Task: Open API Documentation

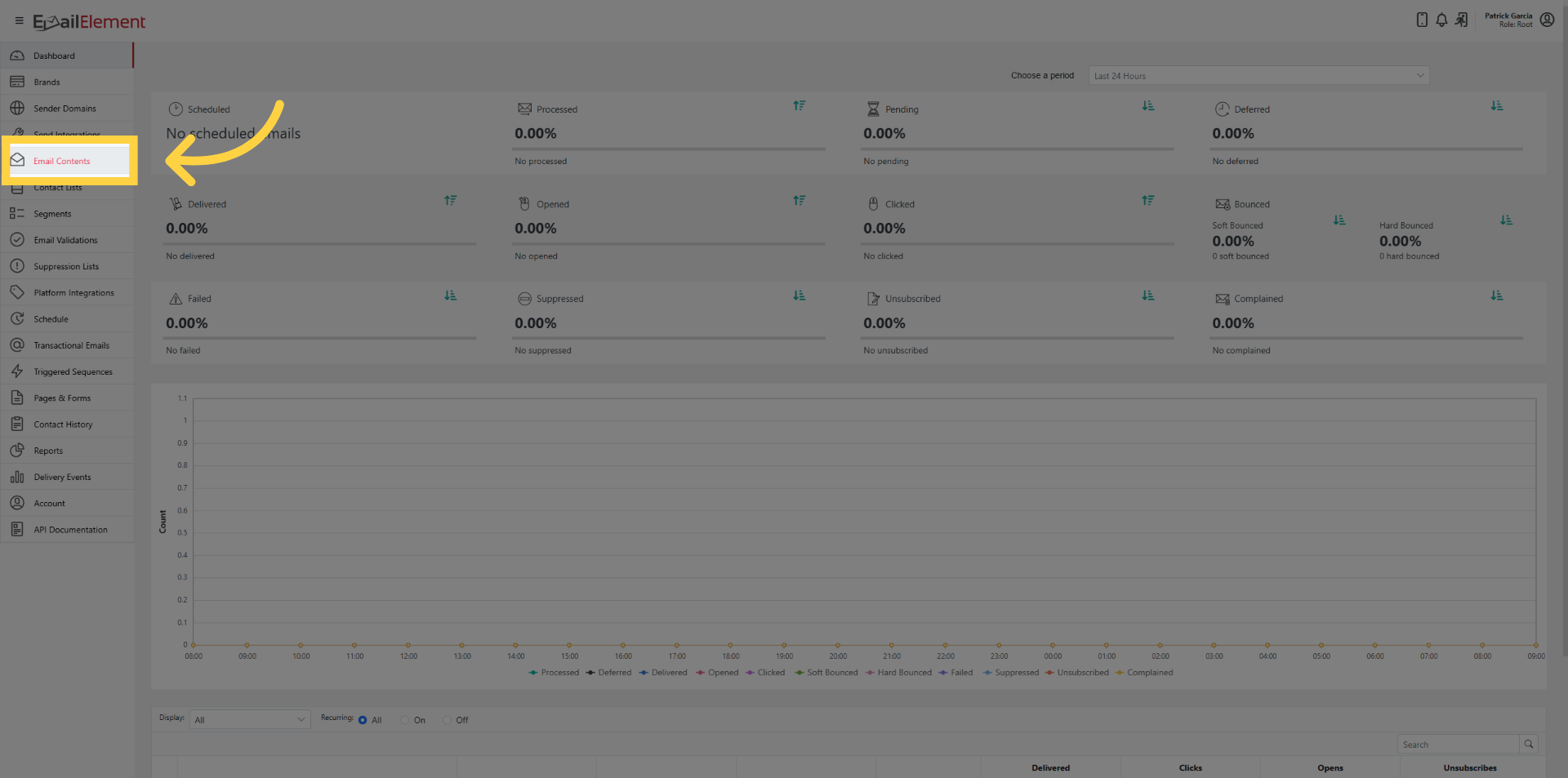Action: pos(67,529)
